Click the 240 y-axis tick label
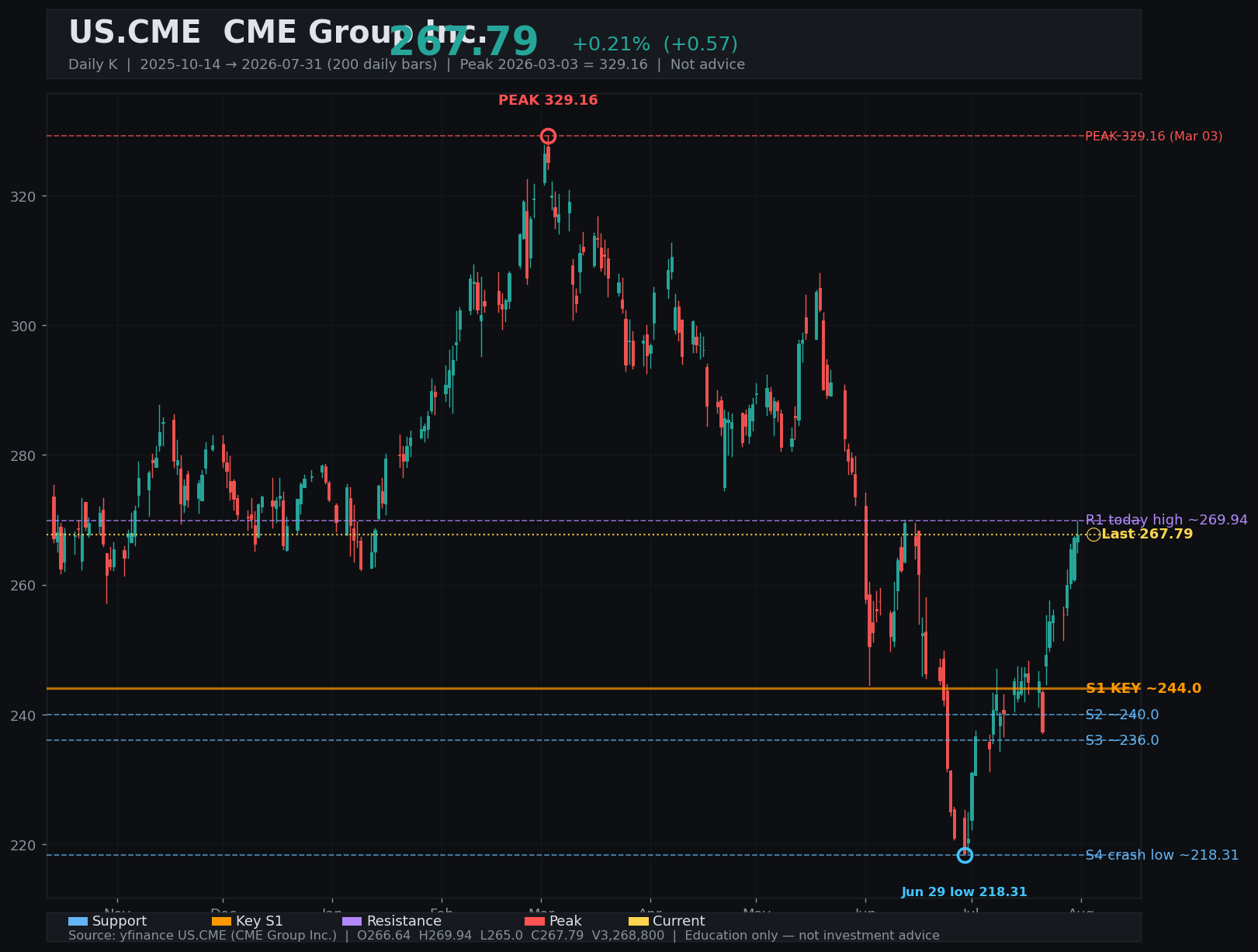This screenshot has width=1258, height=952. click(23, 715)
